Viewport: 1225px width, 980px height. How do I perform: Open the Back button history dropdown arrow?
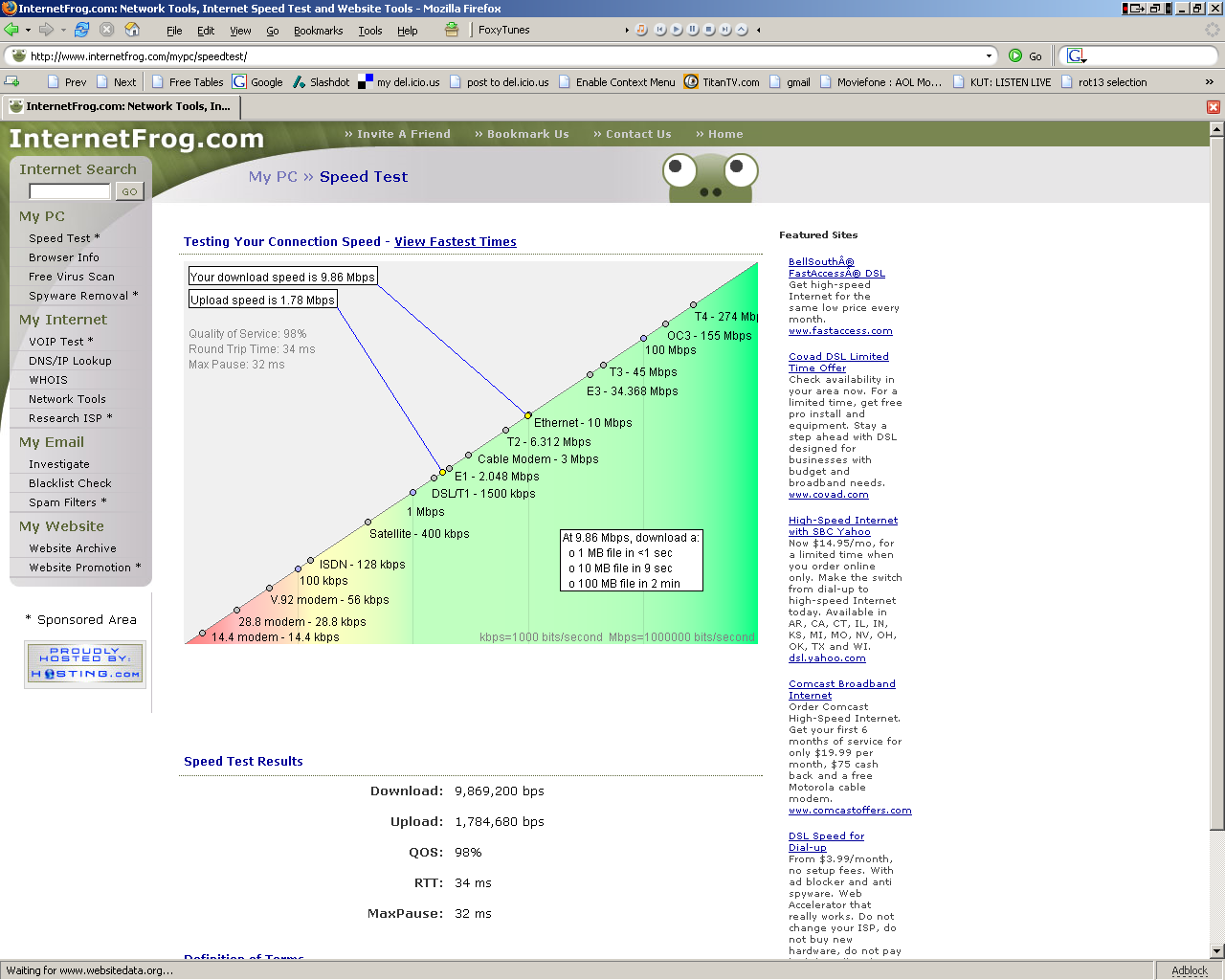[x=28, y=30]
